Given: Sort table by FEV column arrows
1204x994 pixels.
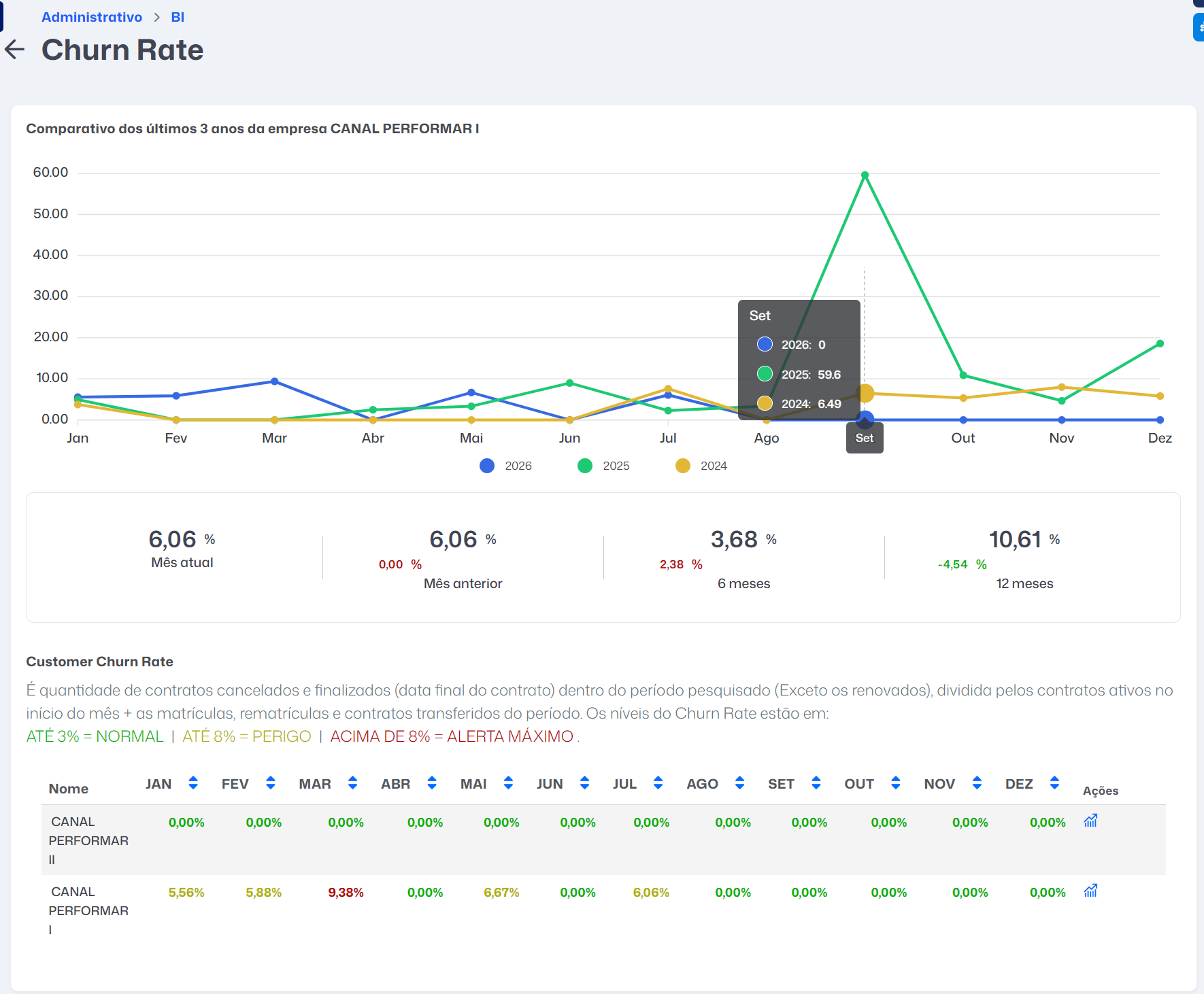Looking at the screenshot, I should 271,783.
